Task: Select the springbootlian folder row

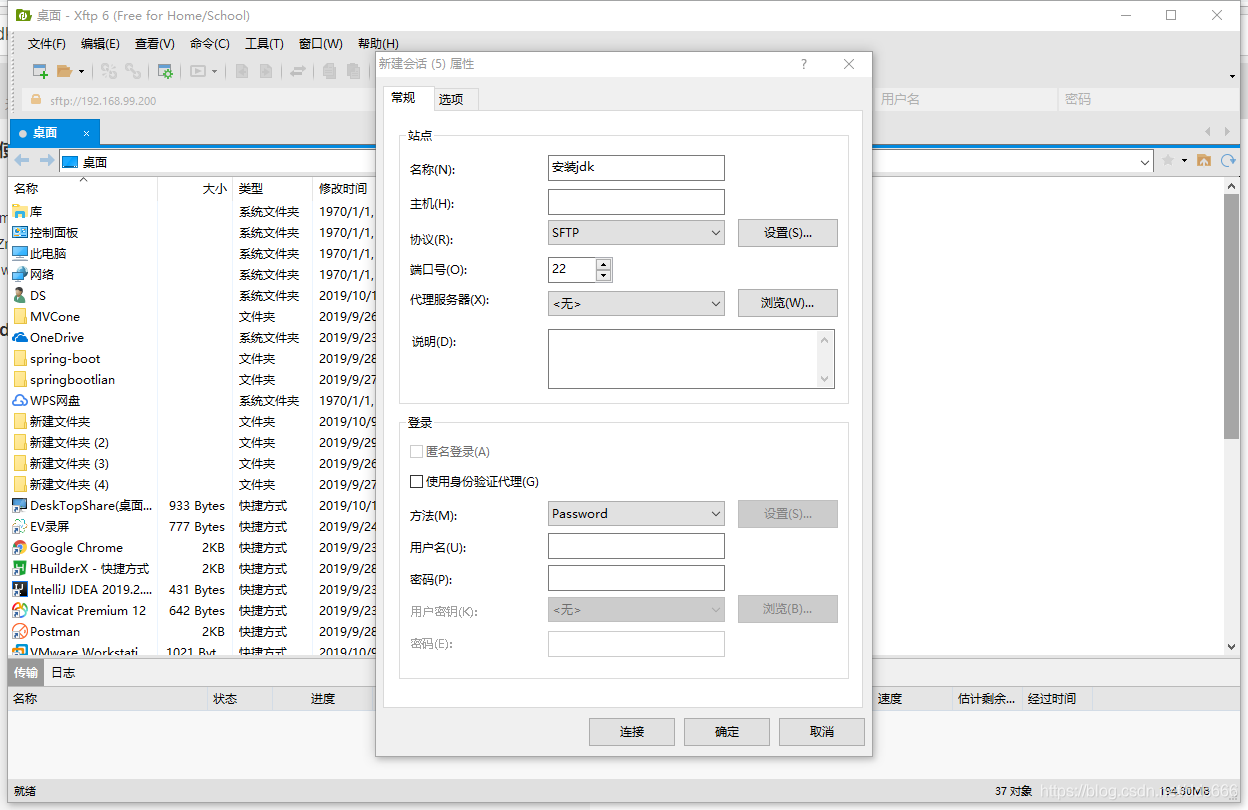Action: 190,380
